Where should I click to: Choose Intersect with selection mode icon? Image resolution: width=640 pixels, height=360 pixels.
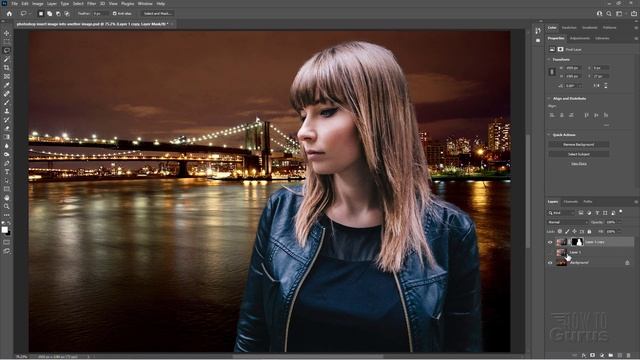[67, 13]
